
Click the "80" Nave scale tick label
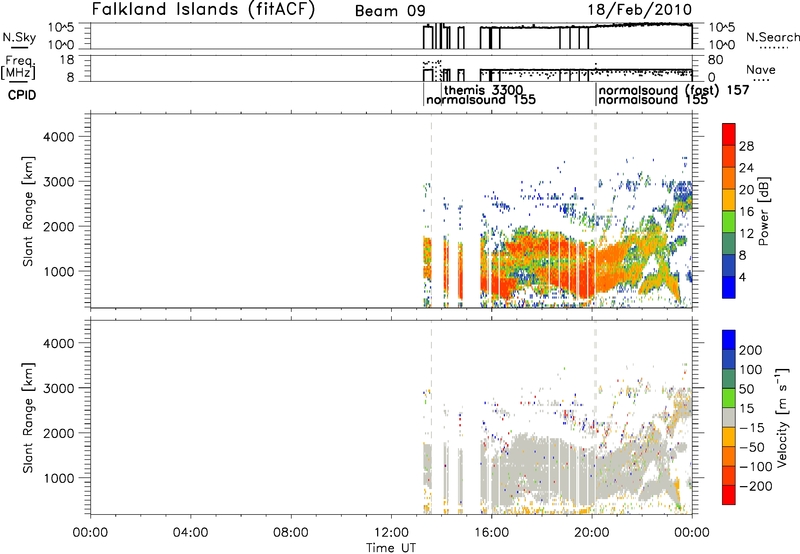point(715,60)
